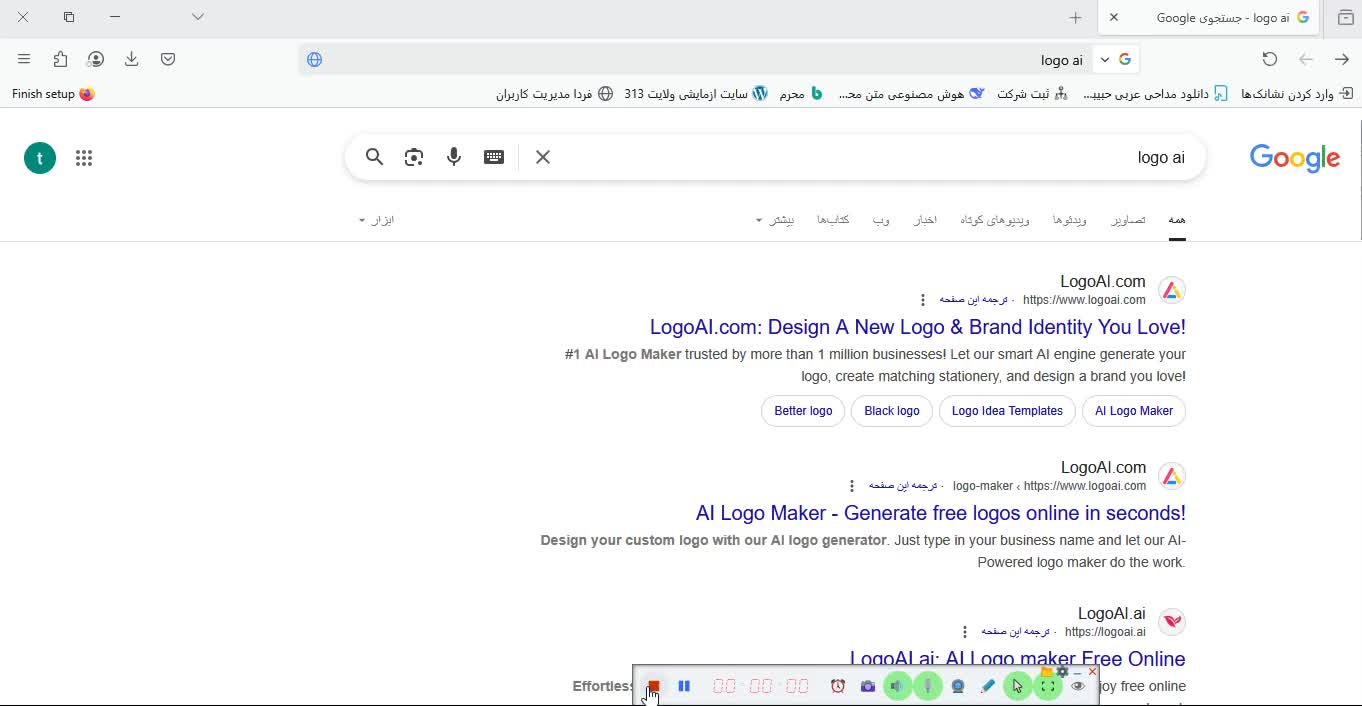
Task: Open the recorder's scheduled alarm clock icon
Action: point(838,686)
